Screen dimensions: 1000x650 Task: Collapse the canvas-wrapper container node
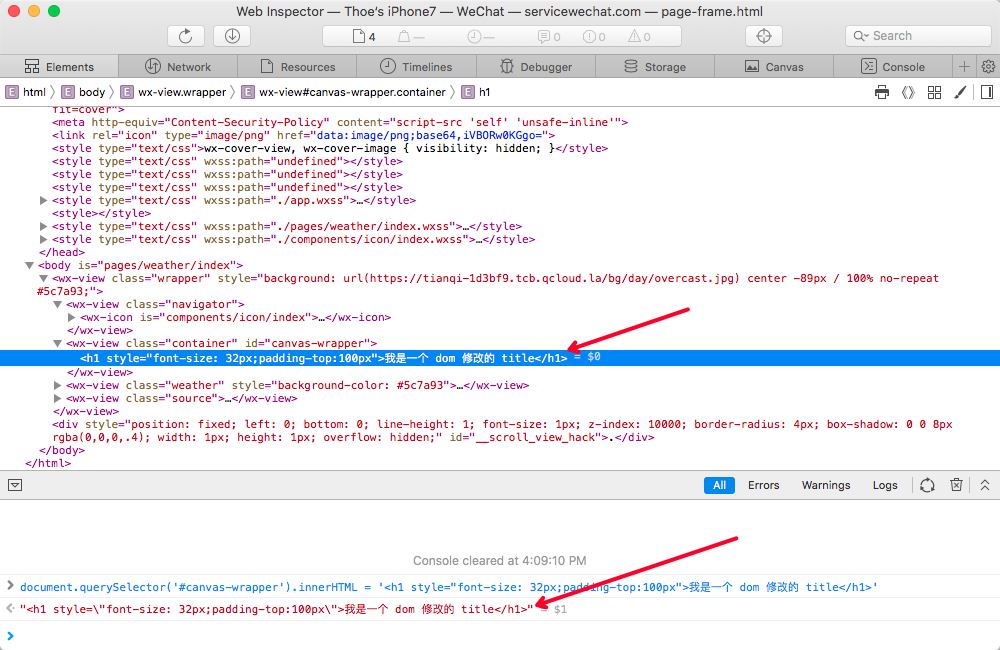pyautogui.click(x=57, y=343)
